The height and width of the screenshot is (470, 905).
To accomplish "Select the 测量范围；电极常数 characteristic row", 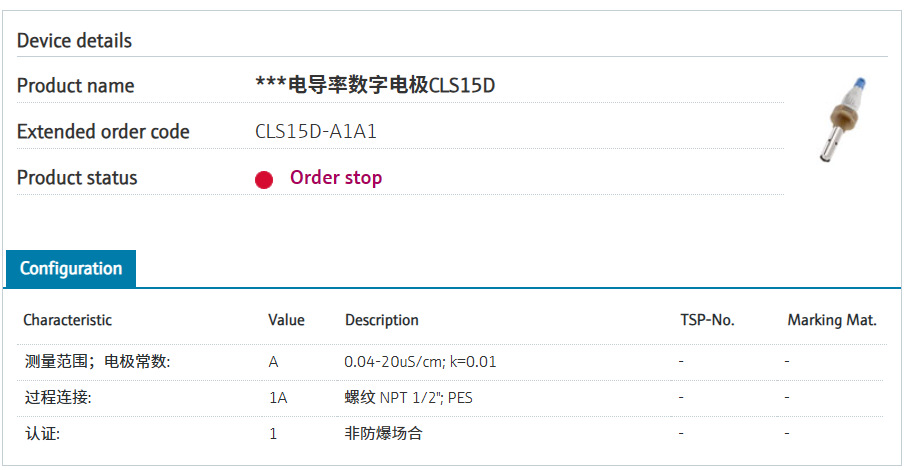I will pyautogui.click(x=98, y=362).
